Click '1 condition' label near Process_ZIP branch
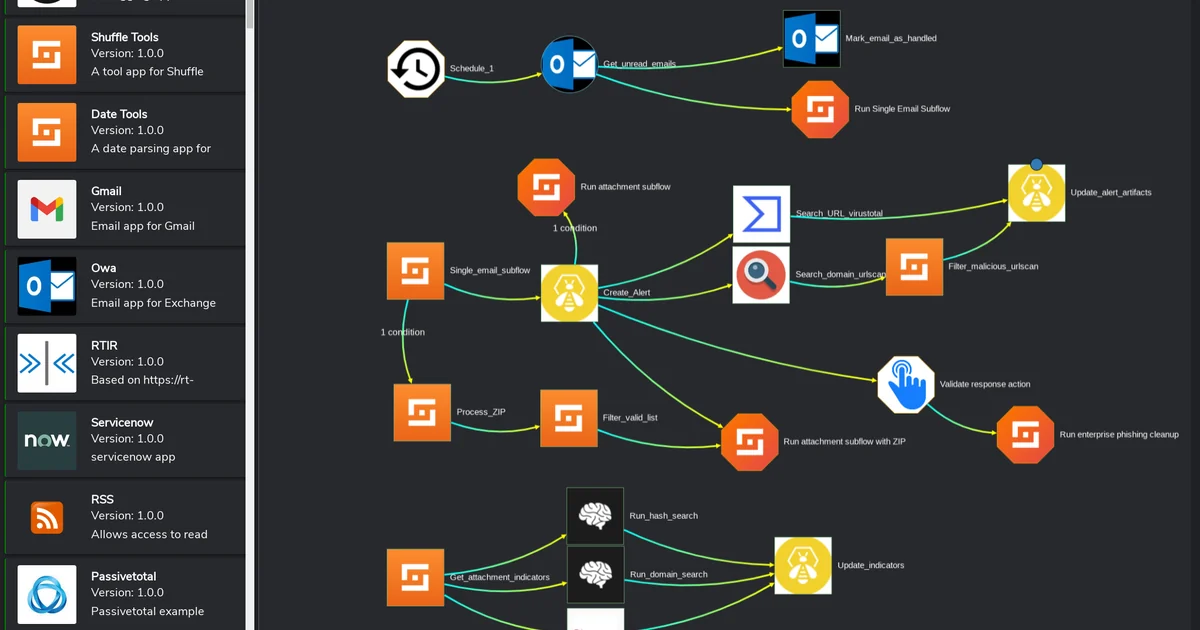 pos(403,332)
